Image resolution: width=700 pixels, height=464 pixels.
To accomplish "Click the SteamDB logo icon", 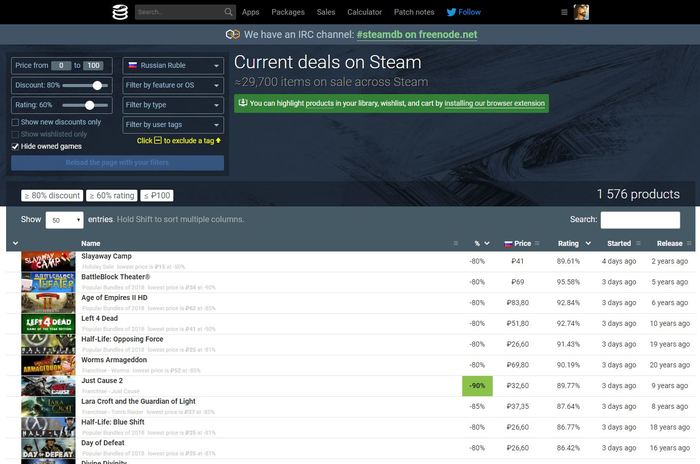I will (120, 12).
